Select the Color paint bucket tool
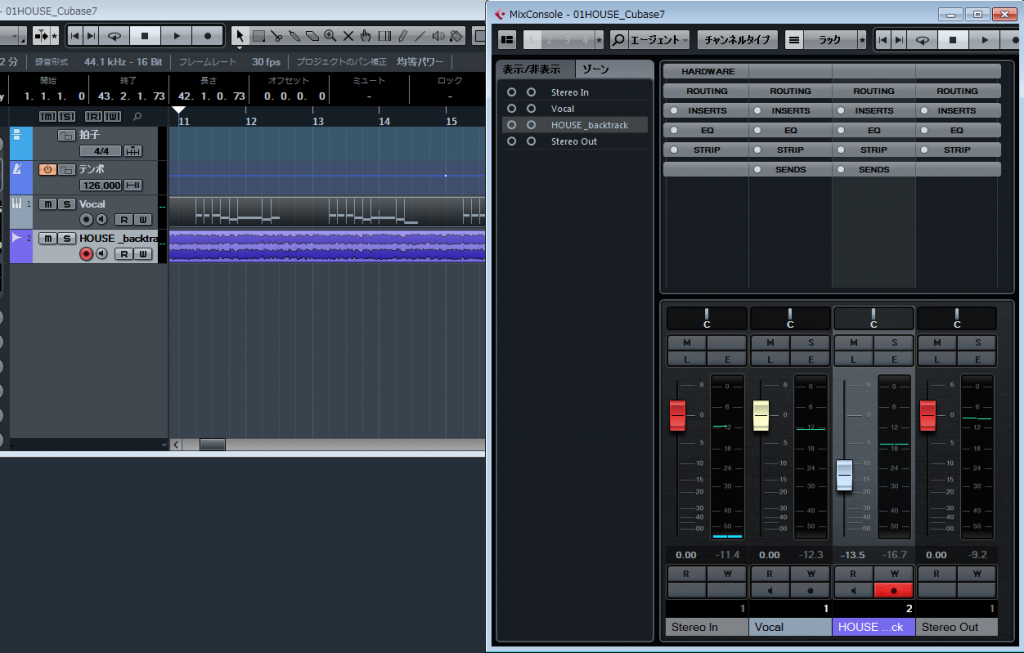The width and height of the screenshot is (1024, 653). click(x=456, y=36)
